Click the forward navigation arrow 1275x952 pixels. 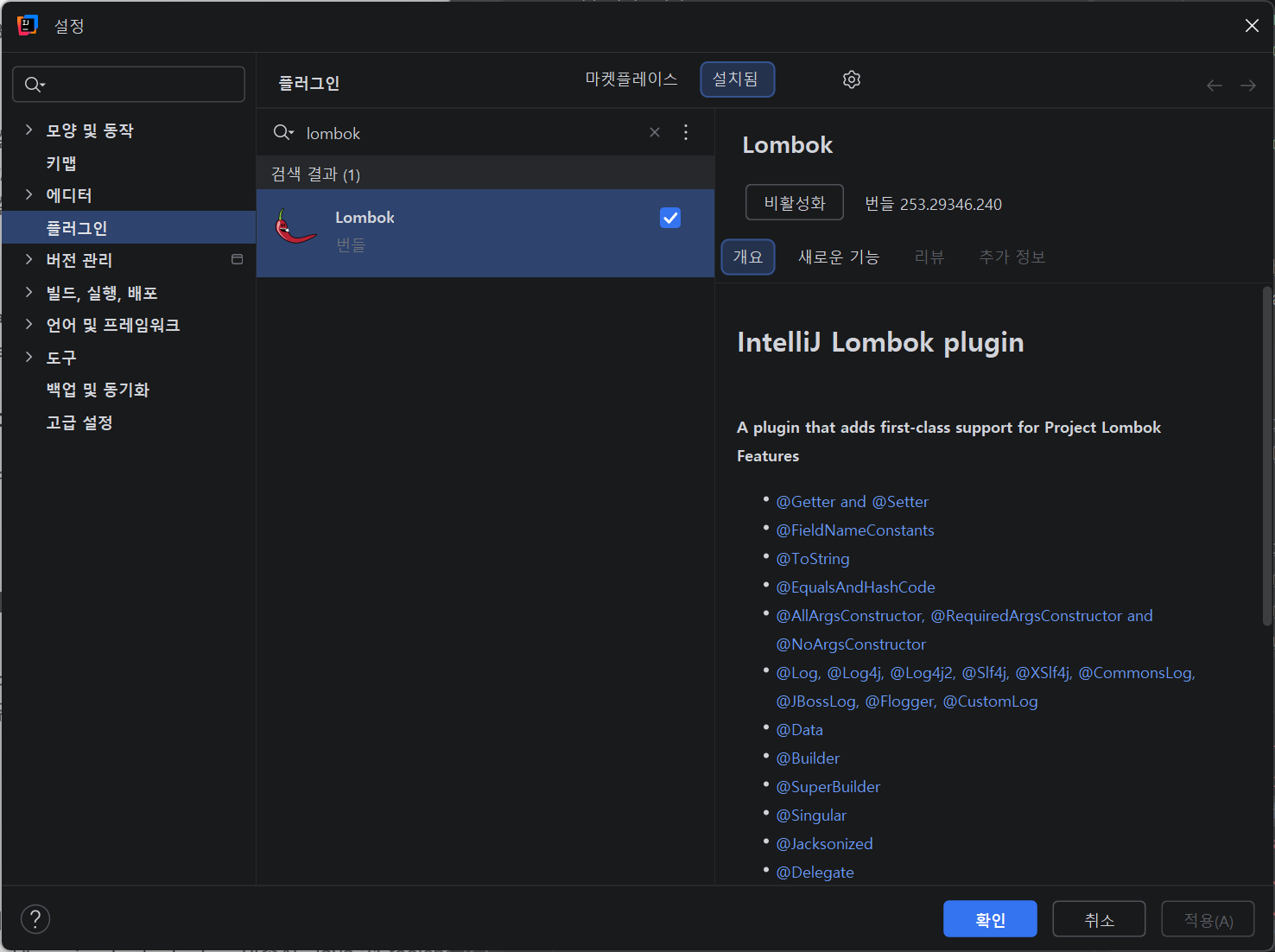[x=1247, y=85]
